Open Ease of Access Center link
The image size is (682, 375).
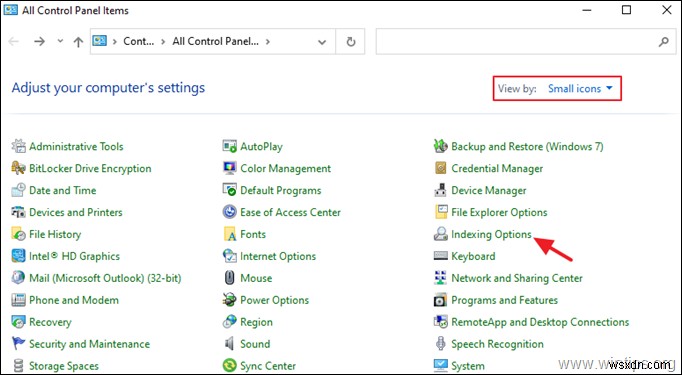tap(291, 212)
